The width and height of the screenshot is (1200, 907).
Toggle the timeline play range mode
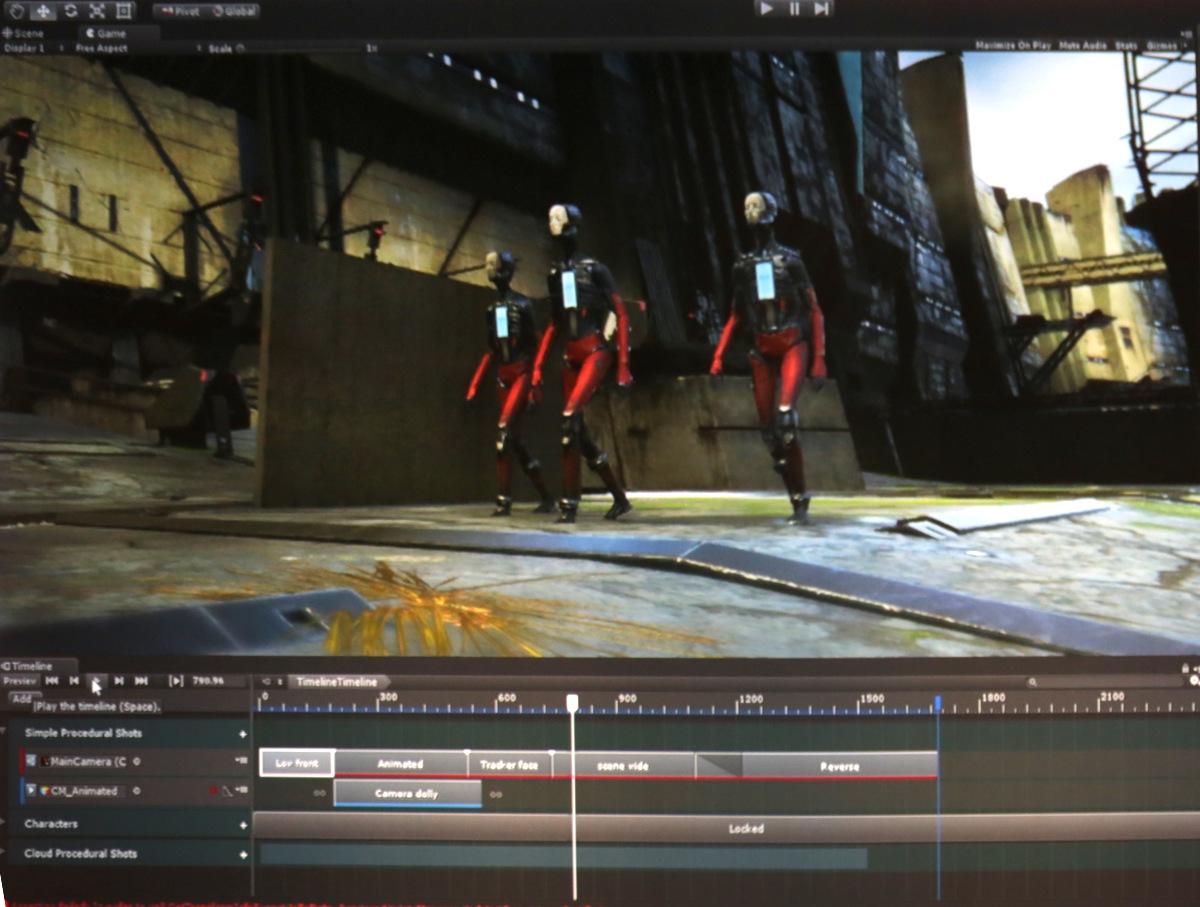tap(176, 681)
